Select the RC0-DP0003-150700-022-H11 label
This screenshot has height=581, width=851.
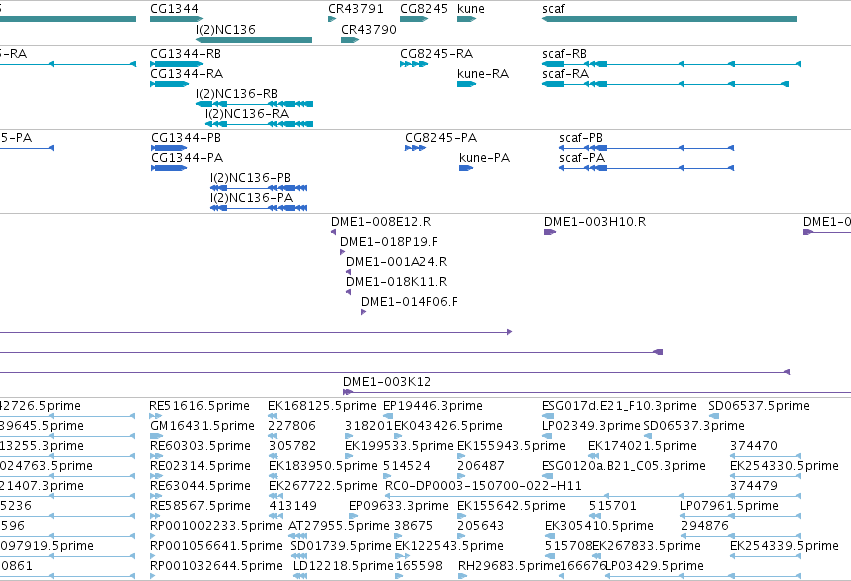[483, 486]
